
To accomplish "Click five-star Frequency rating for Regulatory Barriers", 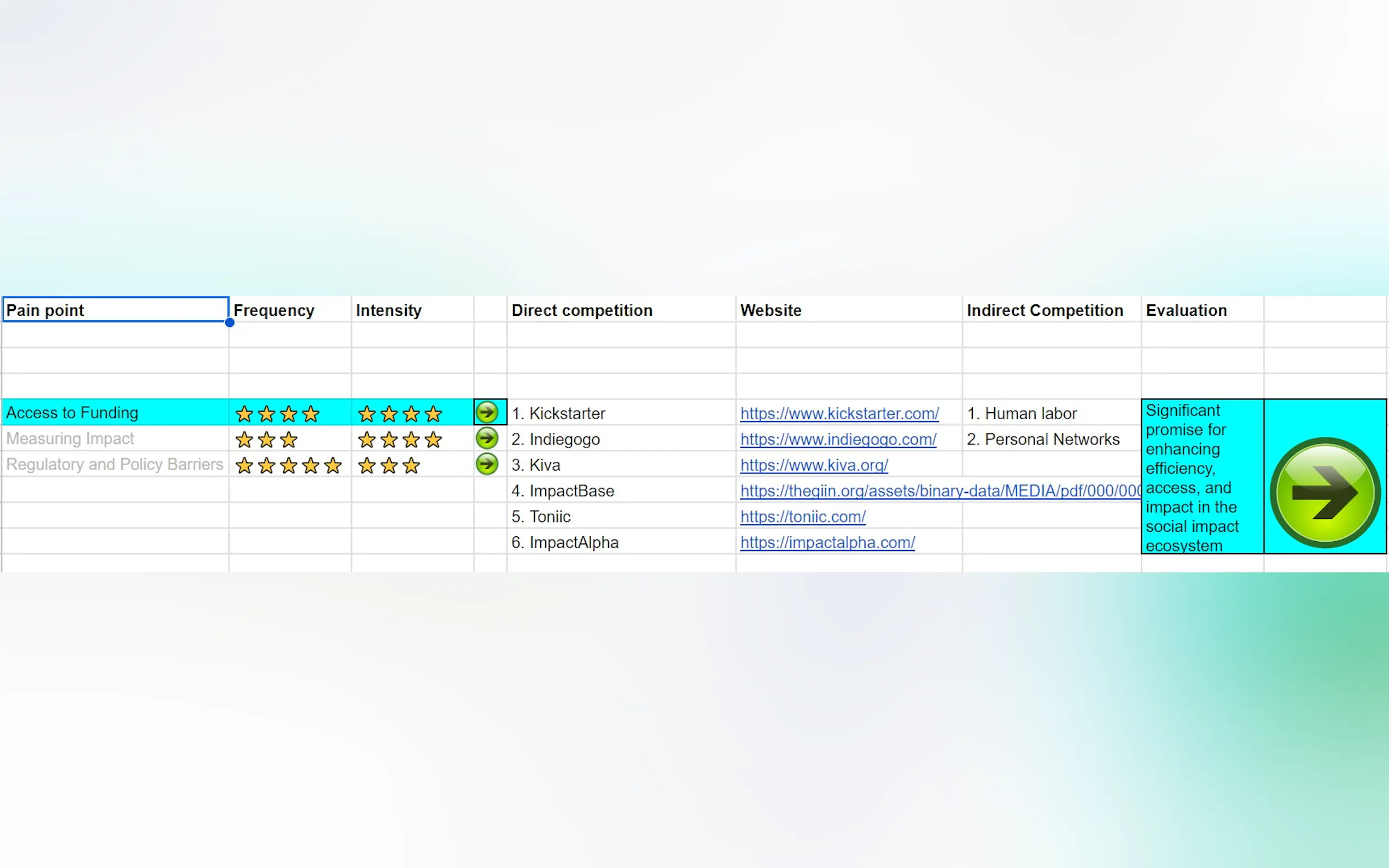I will pos(288,466).
